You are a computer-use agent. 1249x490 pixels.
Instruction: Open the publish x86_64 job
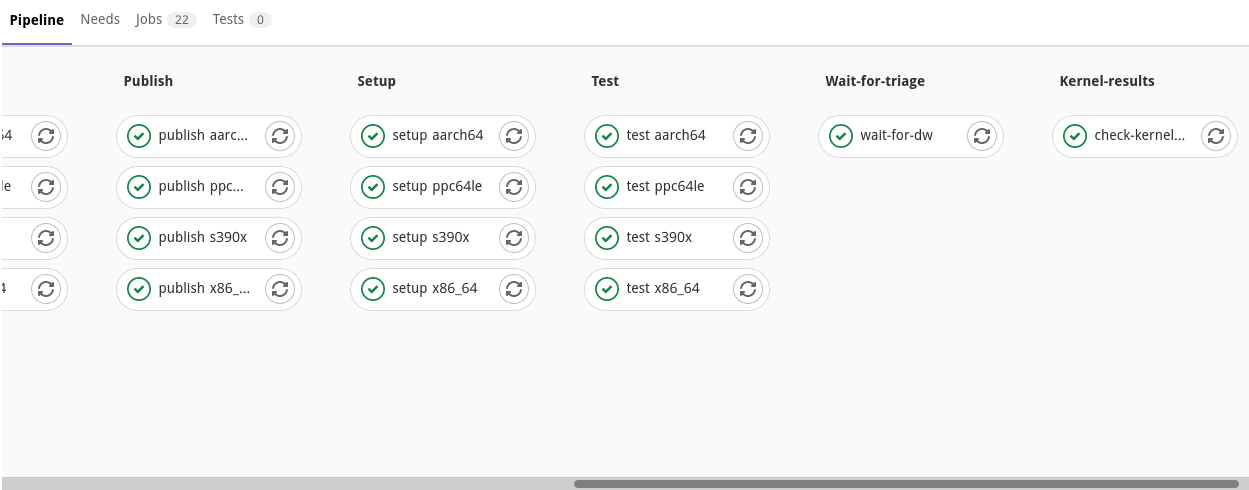point(204,289)
